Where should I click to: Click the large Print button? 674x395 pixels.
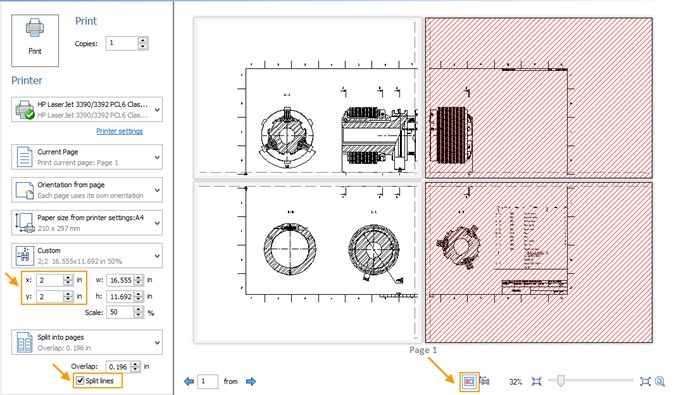pos(35,40)
